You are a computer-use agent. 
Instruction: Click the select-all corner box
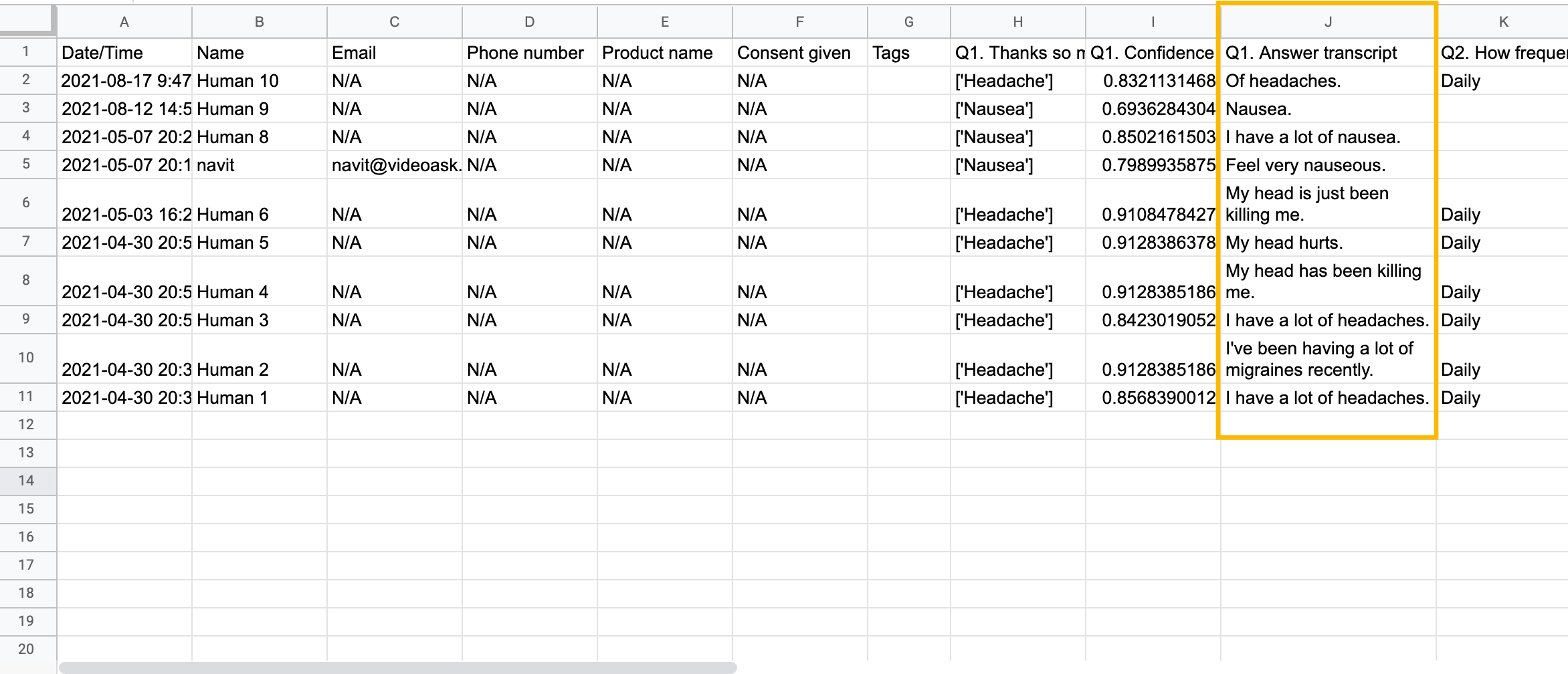pyautogui.click(x=27, y=21)
